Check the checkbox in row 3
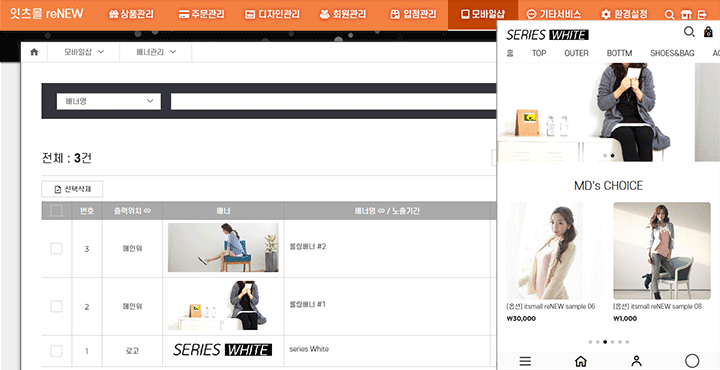 pos(56,249)
